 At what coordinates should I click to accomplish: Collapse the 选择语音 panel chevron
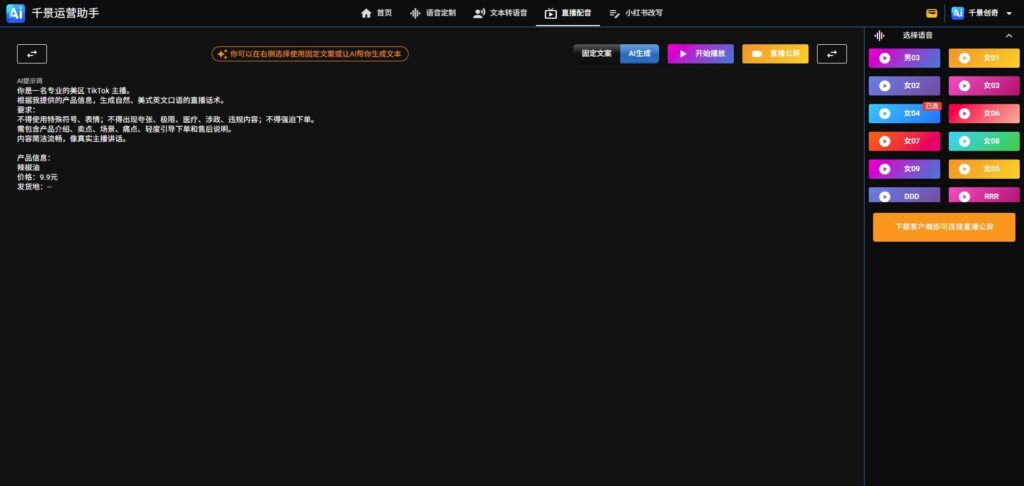click(x=1009, y=35)
